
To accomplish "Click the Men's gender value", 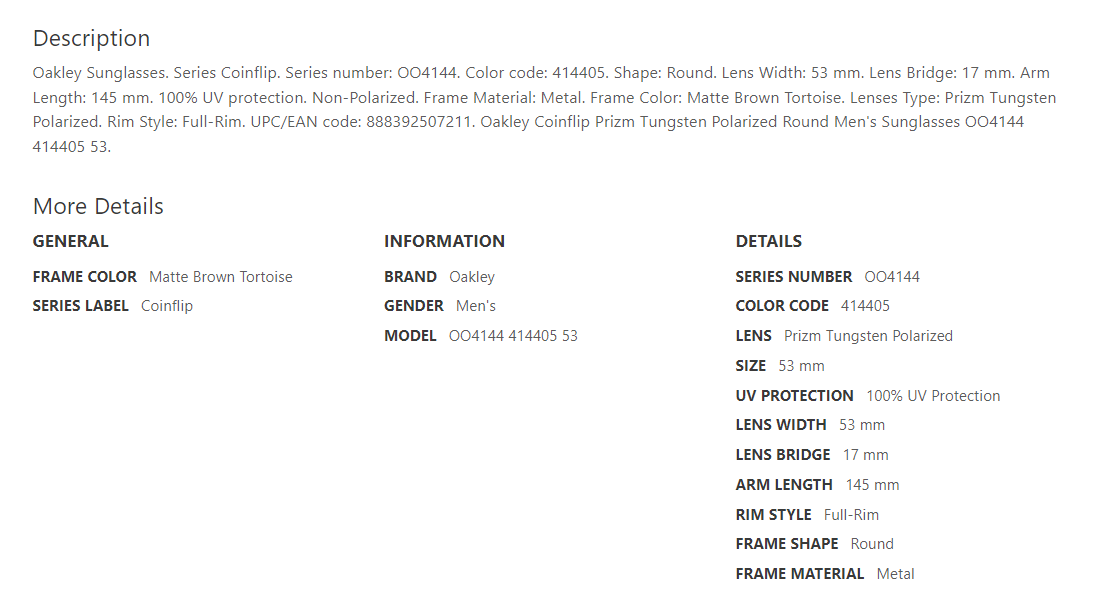I will pos(476,306).
